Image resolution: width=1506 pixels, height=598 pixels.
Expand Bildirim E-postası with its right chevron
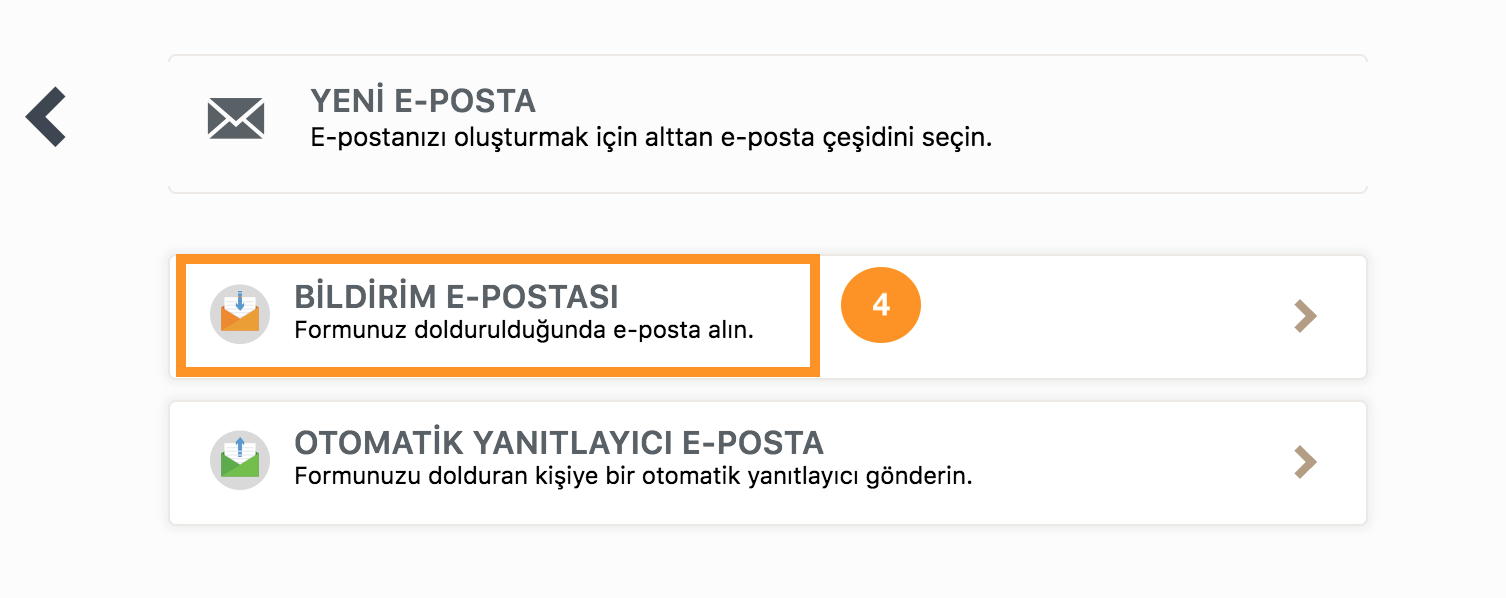pyautogui.click(x=1305, y=316)
